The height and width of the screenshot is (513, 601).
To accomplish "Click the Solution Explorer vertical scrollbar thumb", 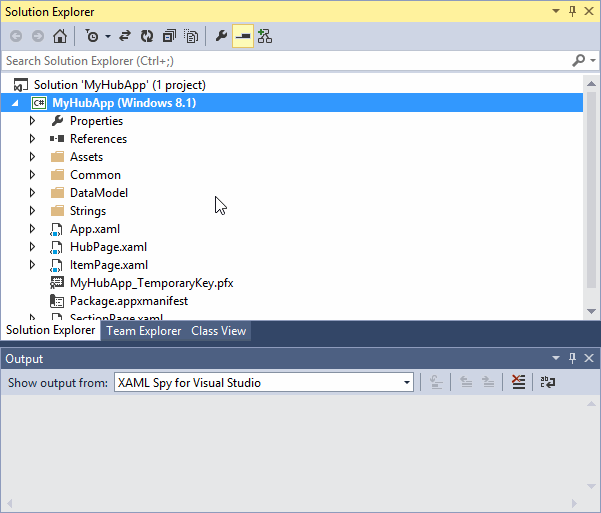I will (x=591, y=189).
